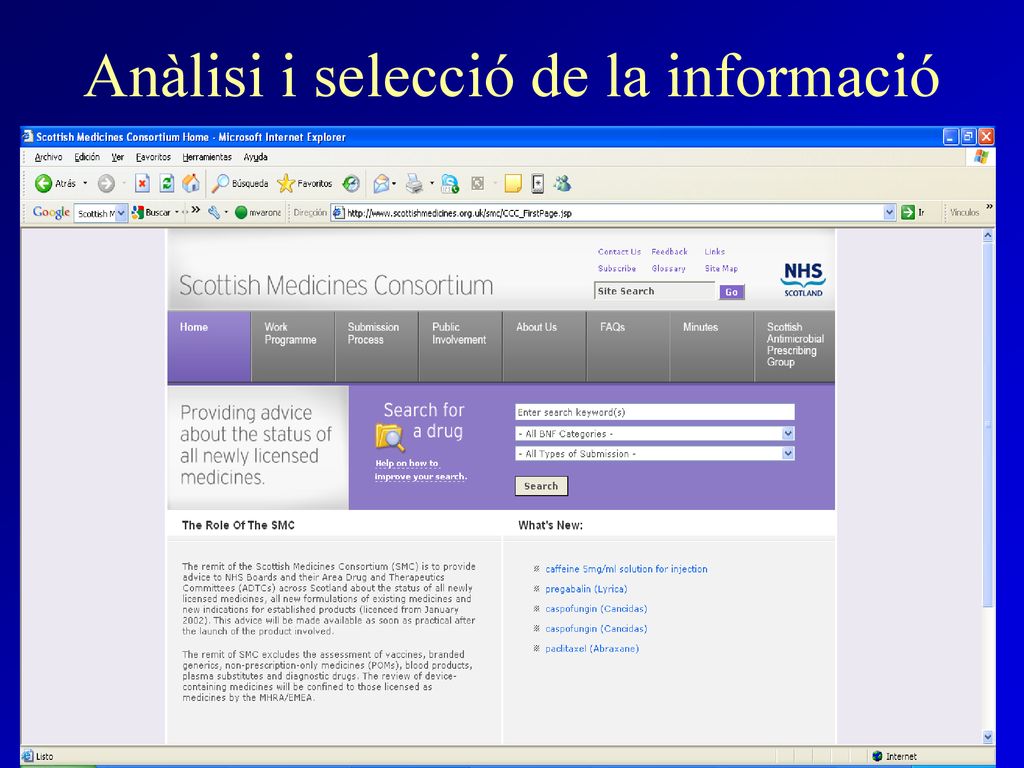
Task: Open All Types of Submission dropdown
Action: point(788,453)
